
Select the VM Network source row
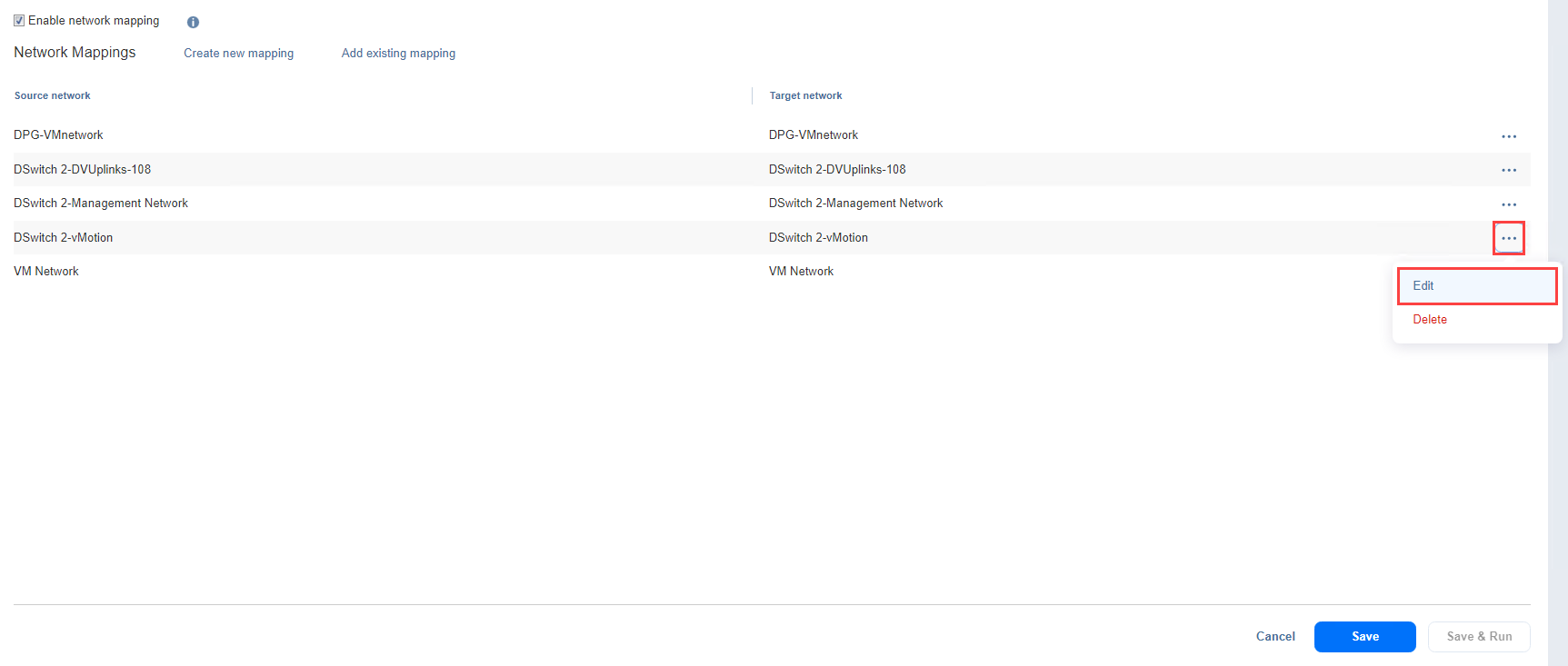(x=46, y=271)
